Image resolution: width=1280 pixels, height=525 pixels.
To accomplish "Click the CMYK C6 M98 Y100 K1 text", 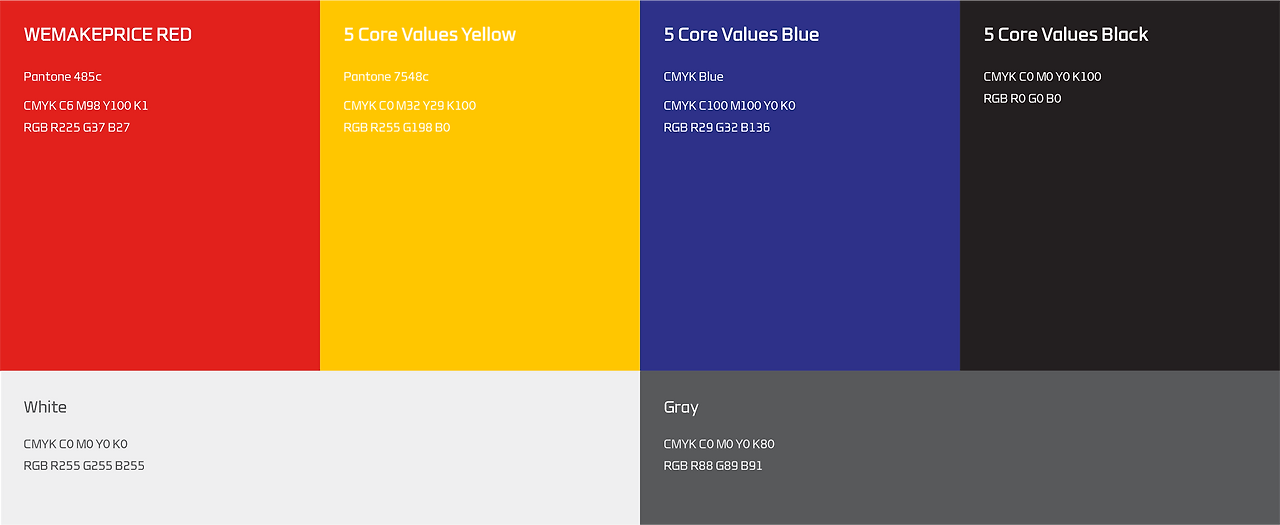I will click(86, 105).
